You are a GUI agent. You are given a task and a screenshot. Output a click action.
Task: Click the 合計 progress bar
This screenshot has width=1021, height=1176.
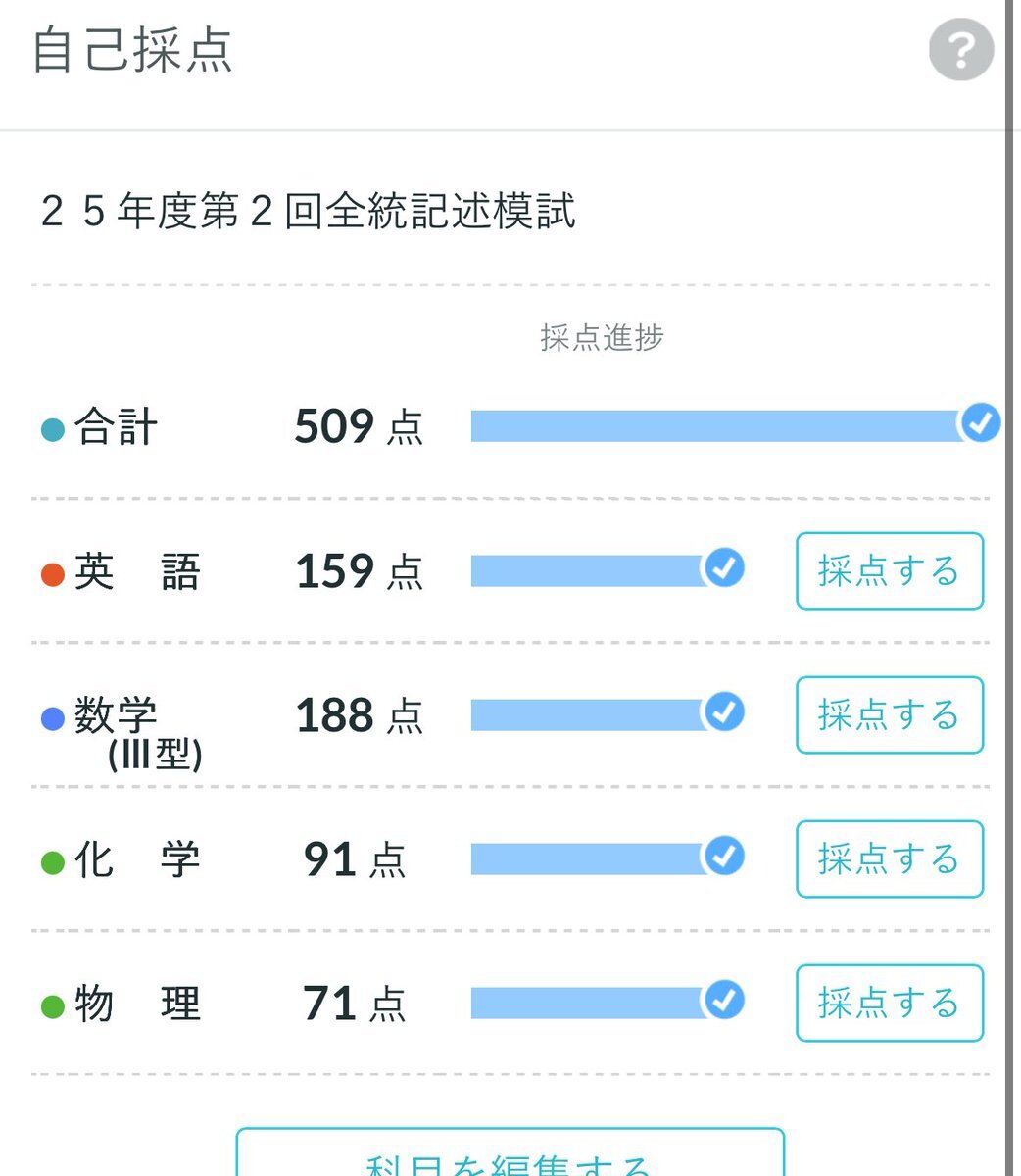[x=723, y=425]
